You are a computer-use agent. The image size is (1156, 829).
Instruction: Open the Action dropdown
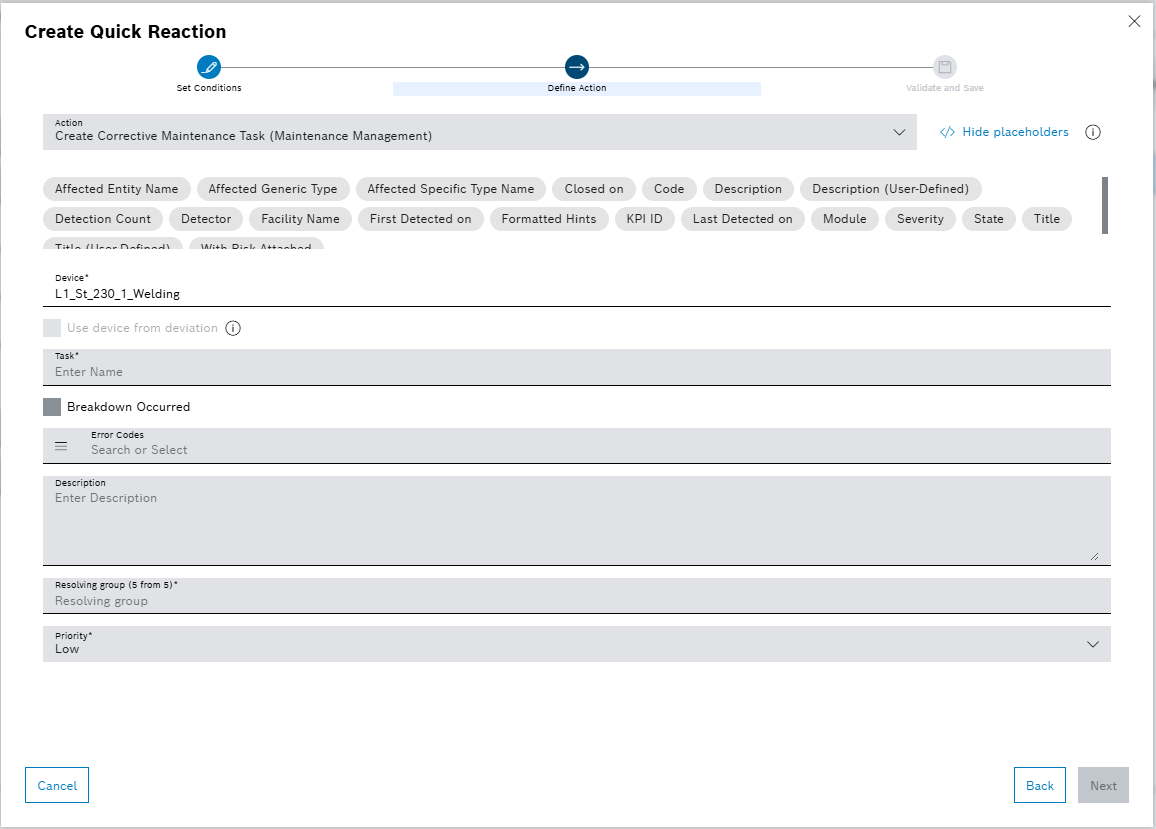pyautogui.click(x=898, y=131)
